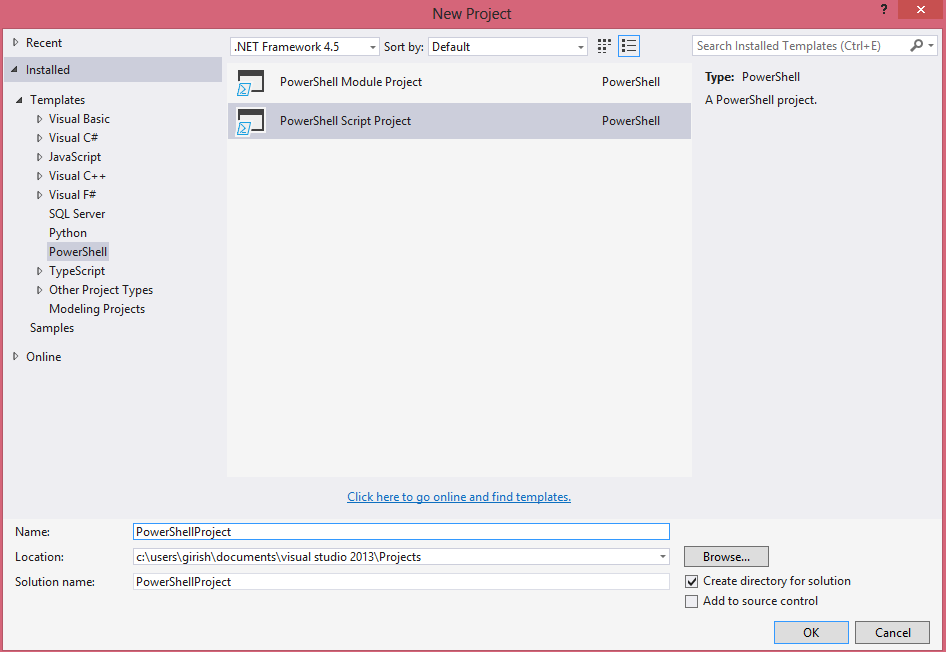This screenshot has width=946, height=652.
Task: Select the TypeScript tree label
Action: [x=77, y=271]
